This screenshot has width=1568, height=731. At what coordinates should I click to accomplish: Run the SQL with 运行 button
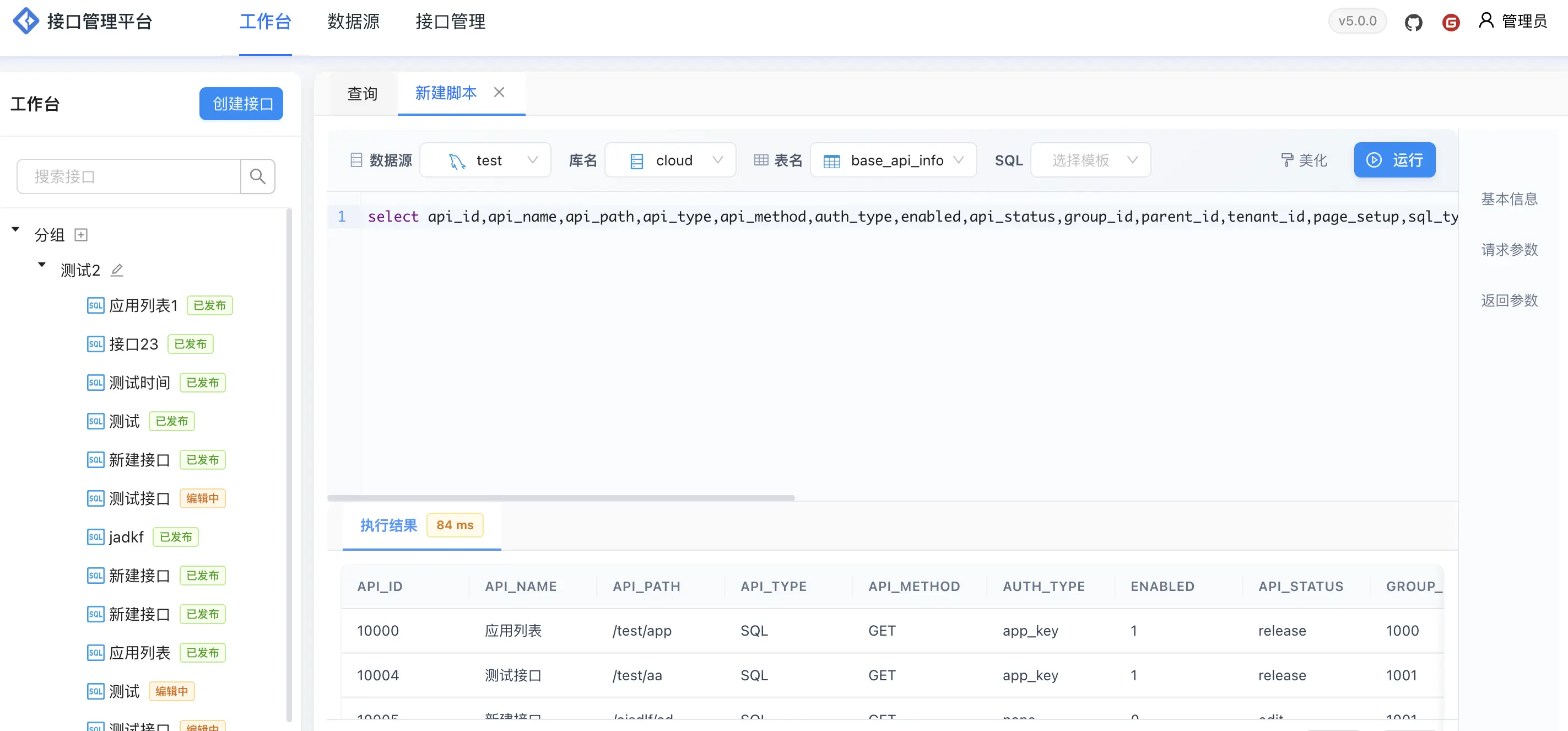[1394, 160]
